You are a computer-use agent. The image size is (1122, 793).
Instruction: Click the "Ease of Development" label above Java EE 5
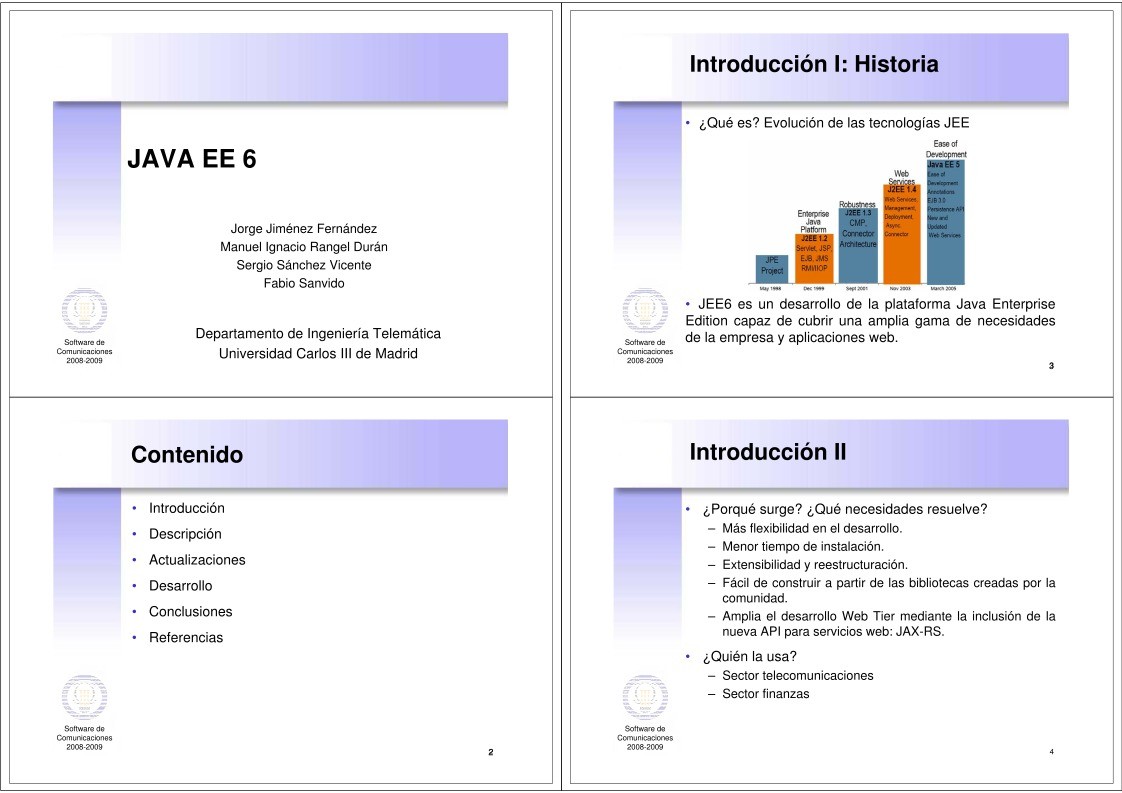(946, 149)
